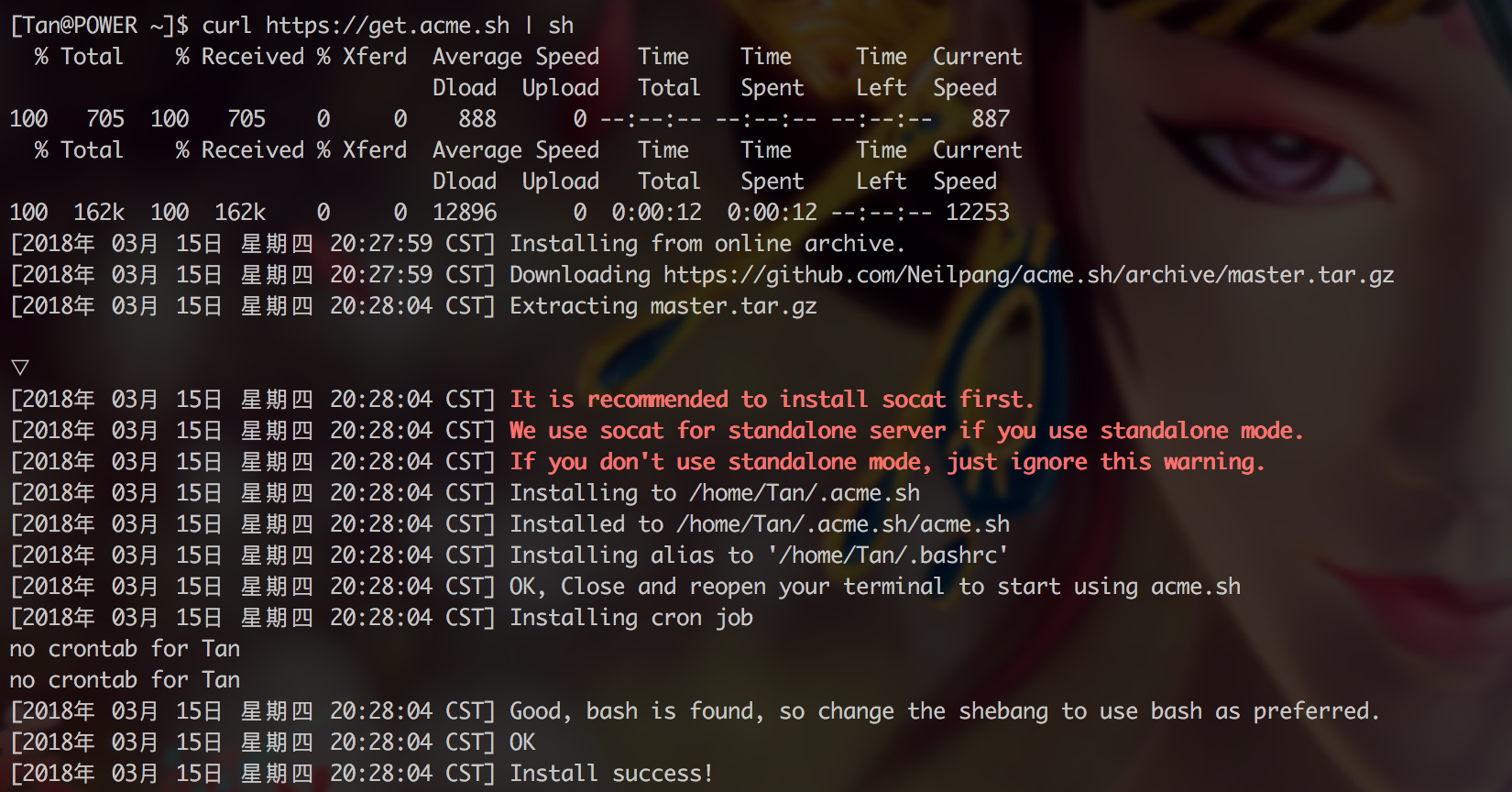Click the "Close and reopen your terminal" message
The width and height of the screenshot is (1512, 792).
tap(751, 587)
